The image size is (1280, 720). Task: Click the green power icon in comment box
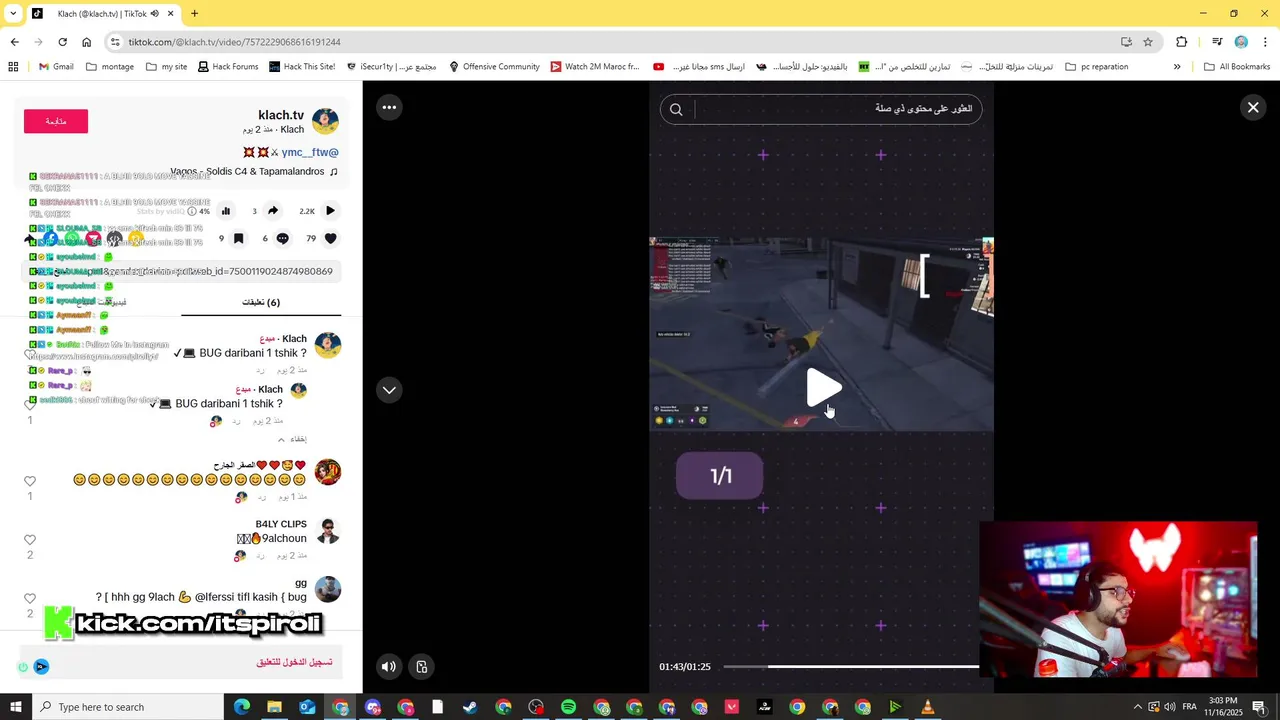(x=23, y=666)
